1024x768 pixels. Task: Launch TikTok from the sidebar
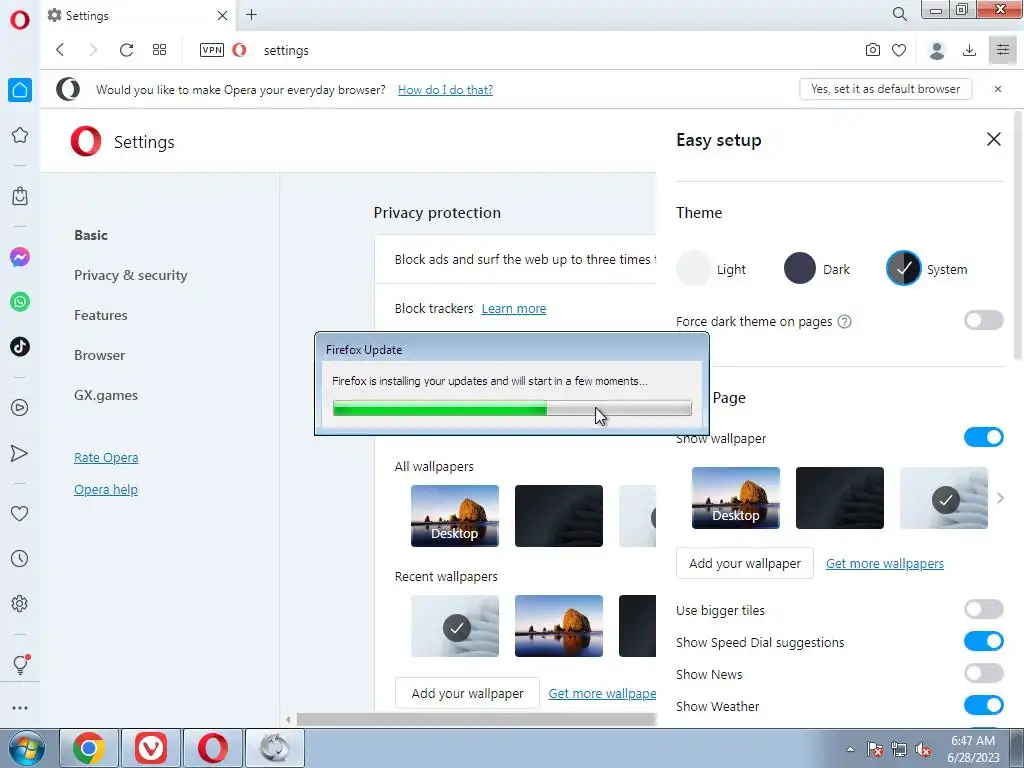(20, 346)
